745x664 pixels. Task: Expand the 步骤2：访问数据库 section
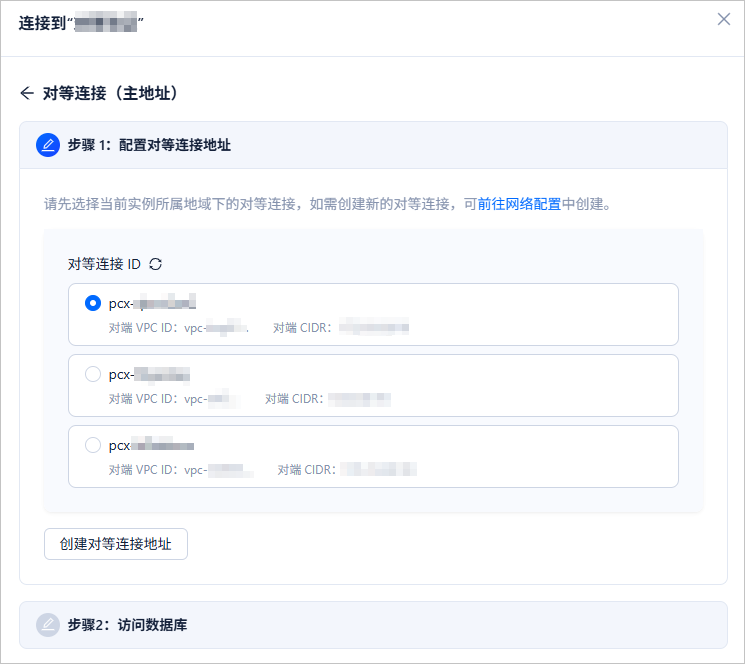click(x=373, y=625)
